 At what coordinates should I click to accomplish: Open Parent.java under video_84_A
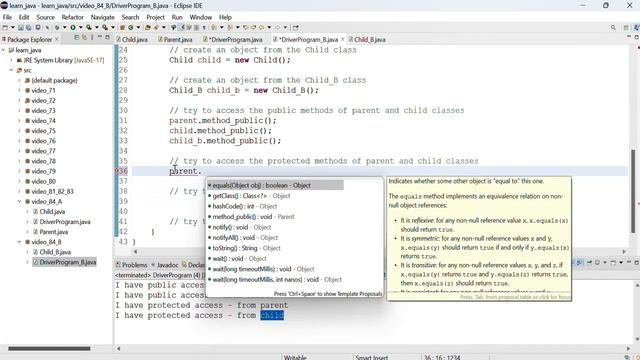(x=50, y=232)
